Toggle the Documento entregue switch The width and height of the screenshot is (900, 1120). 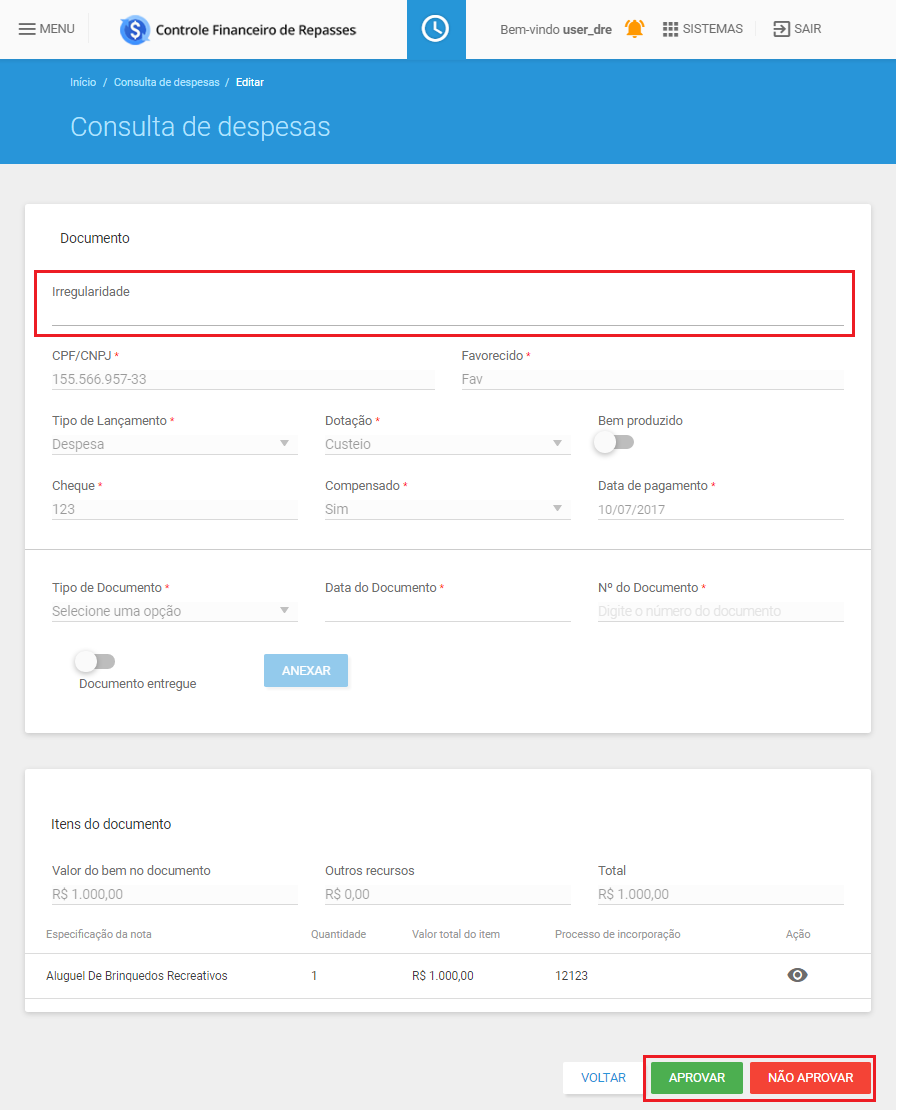[x=95, y=662]
